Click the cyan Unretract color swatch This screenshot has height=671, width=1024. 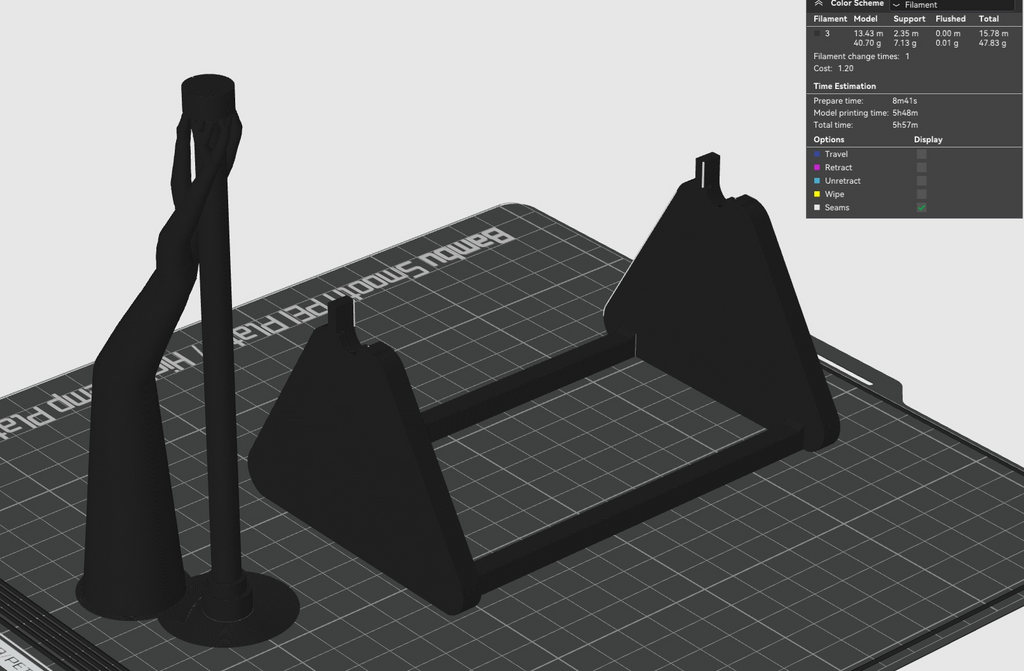[x=817, y=181]
